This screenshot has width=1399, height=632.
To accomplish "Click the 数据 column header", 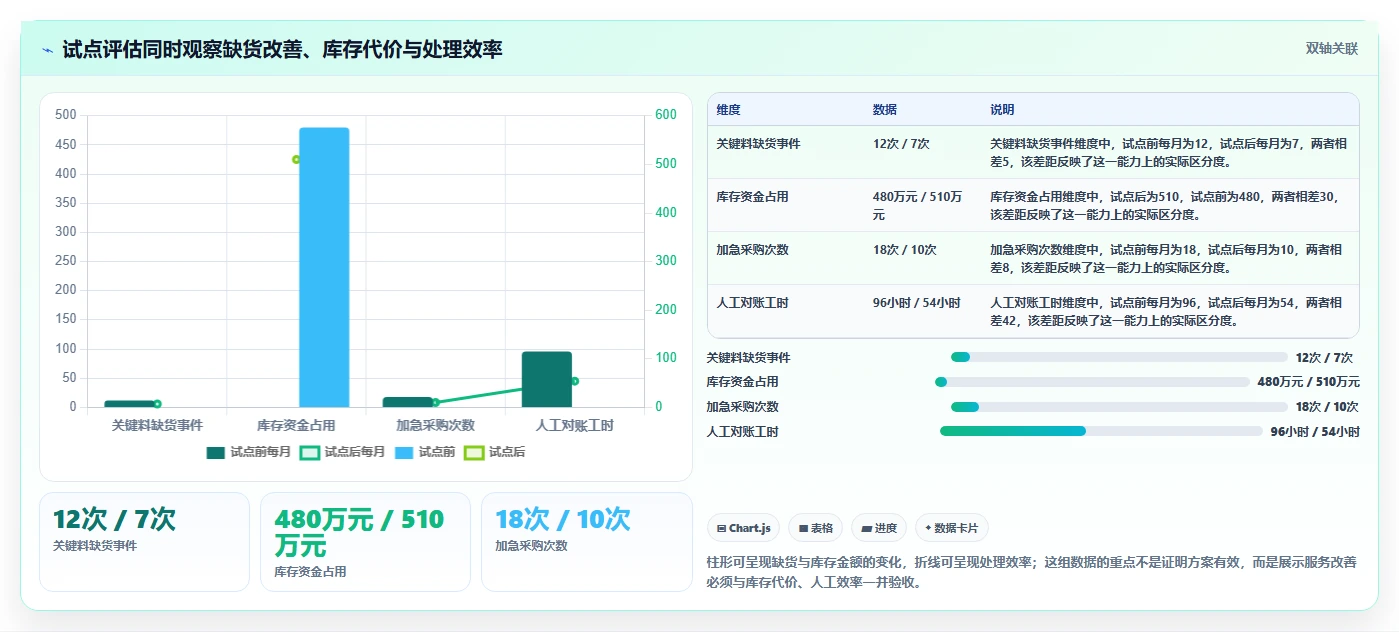I will [x=885, y=110].
